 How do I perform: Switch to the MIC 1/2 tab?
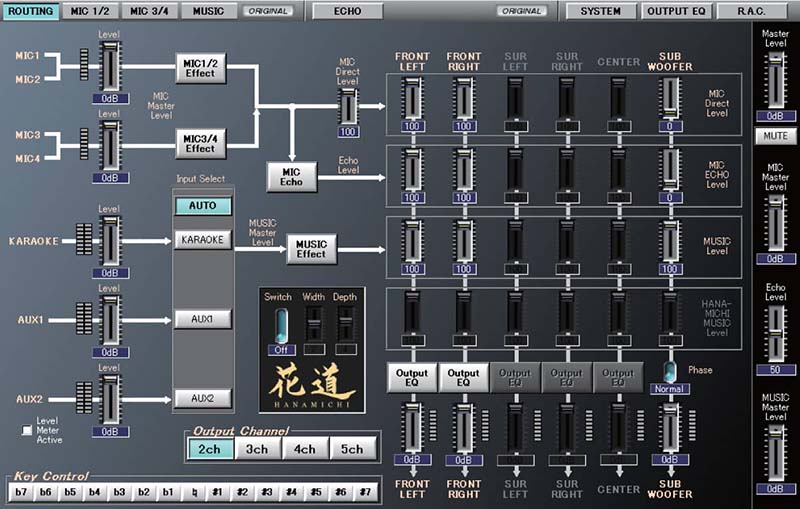point(90,11)
